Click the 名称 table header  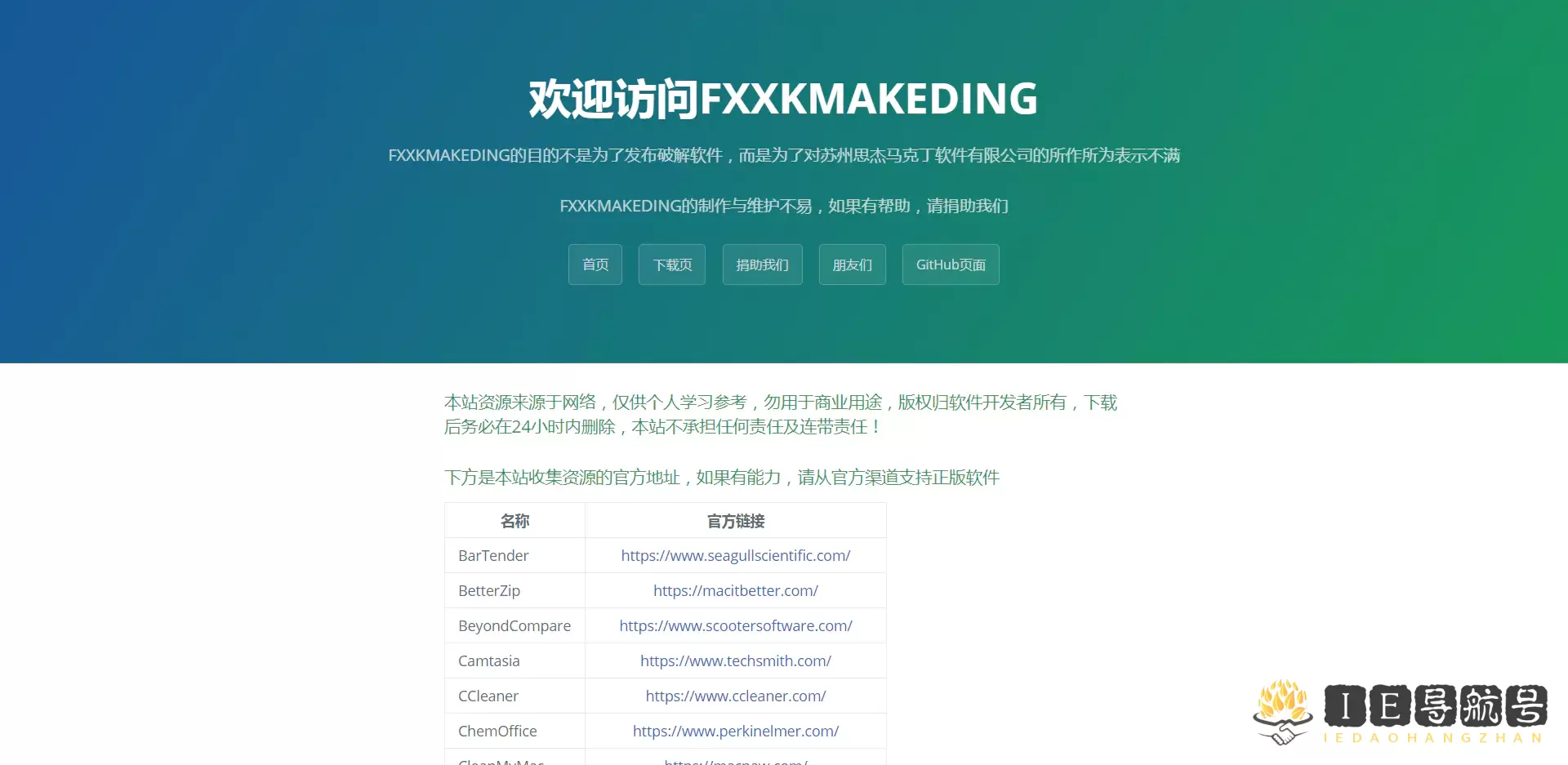[514, 520]
